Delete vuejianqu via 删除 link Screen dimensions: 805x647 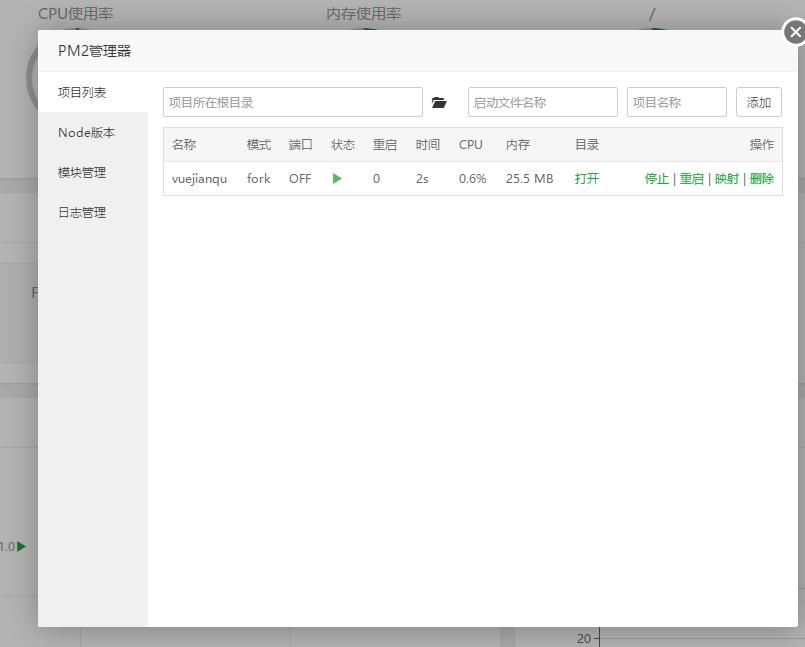click(x=762, y=179)
